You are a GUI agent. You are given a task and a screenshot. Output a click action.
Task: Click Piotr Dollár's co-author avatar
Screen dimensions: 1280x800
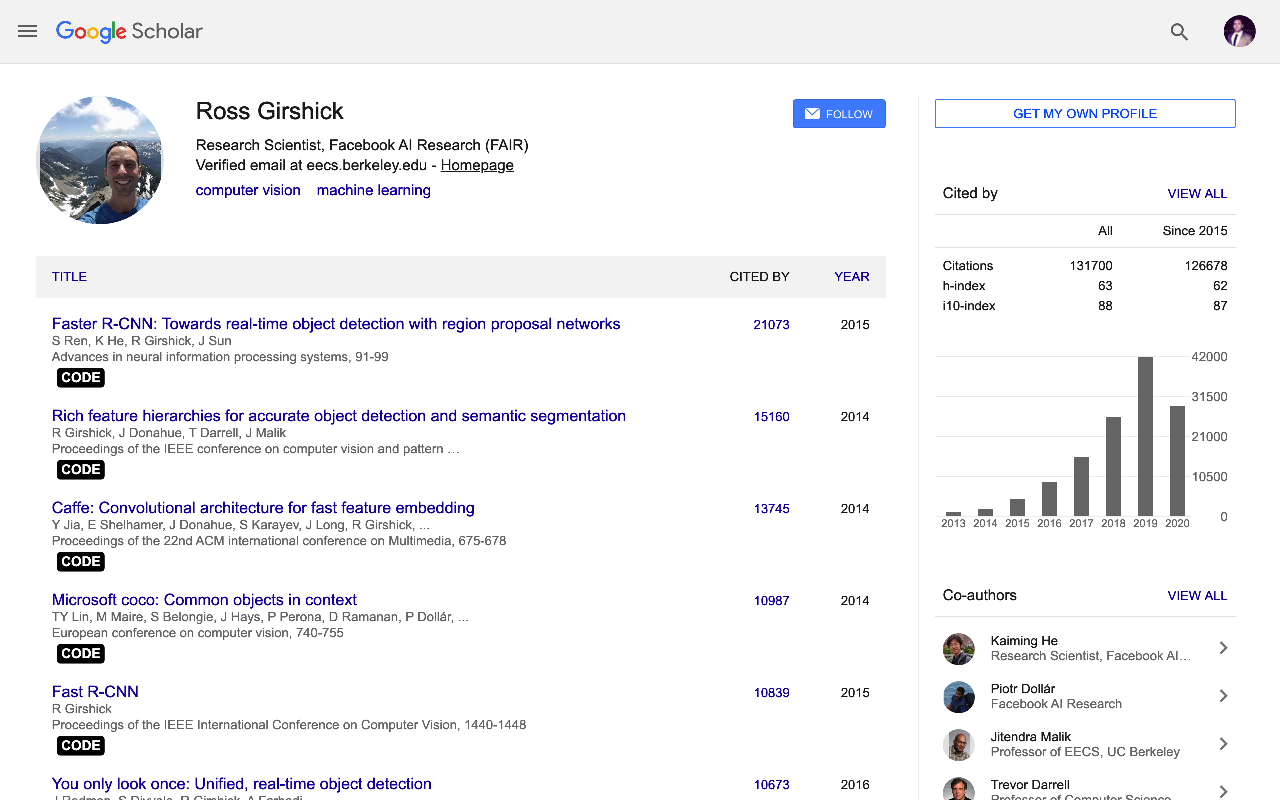coord(959,696)
